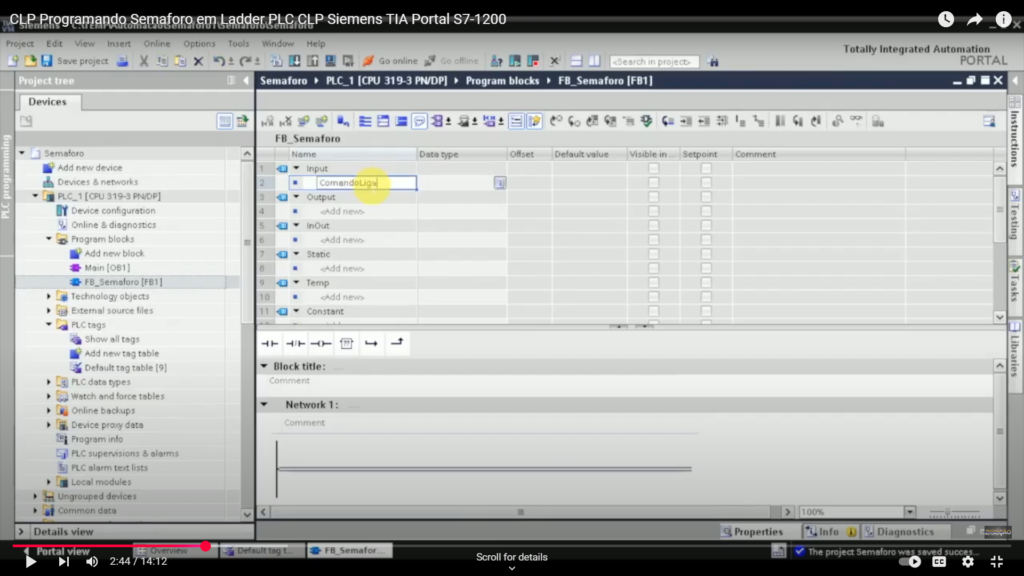Click the Undo arrow icon

point(219,61)
